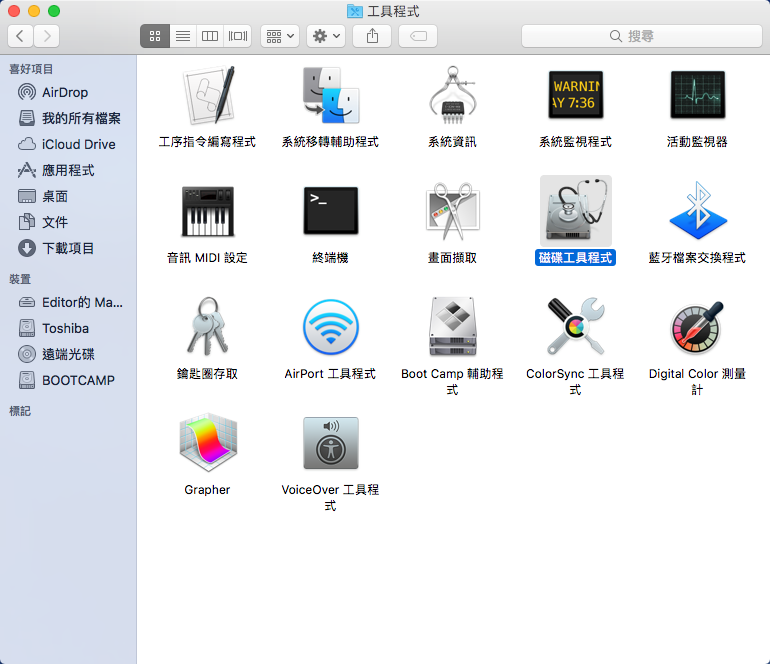Image resolution: width=770 pixels, height=664 pixels.
Task: Click the 畫面擷取 screenshot app icon
Action: pos(452,211)
